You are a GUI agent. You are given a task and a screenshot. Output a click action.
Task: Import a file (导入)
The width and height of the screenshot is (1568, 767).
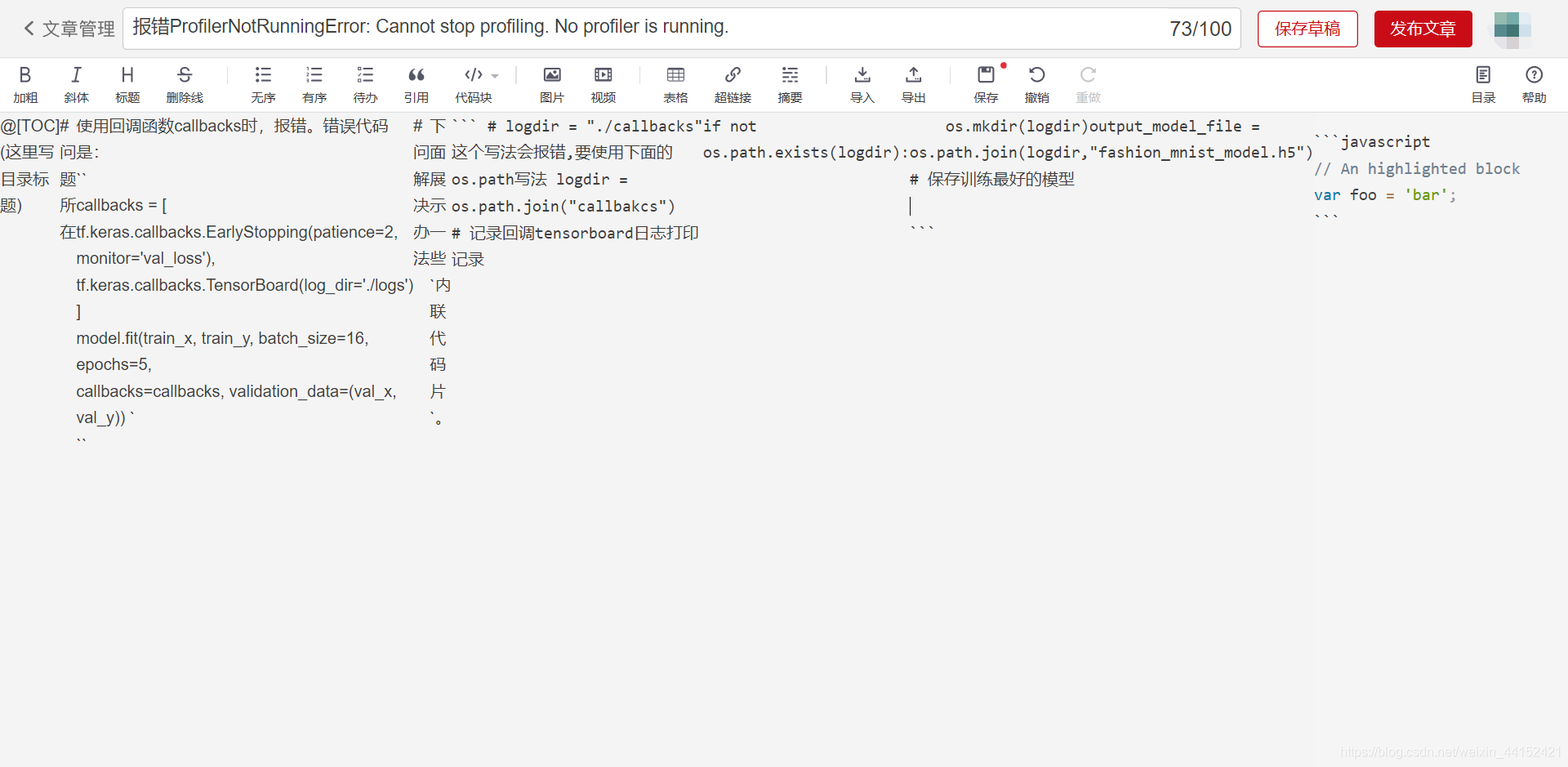click(x=862, y=85)
